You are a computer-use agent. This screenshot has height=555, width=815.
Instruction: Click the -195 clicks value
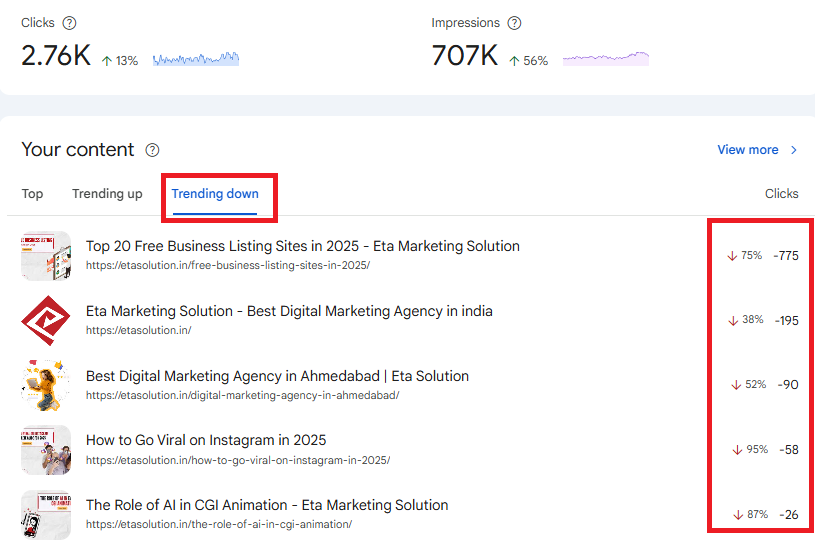click(786, 321)
